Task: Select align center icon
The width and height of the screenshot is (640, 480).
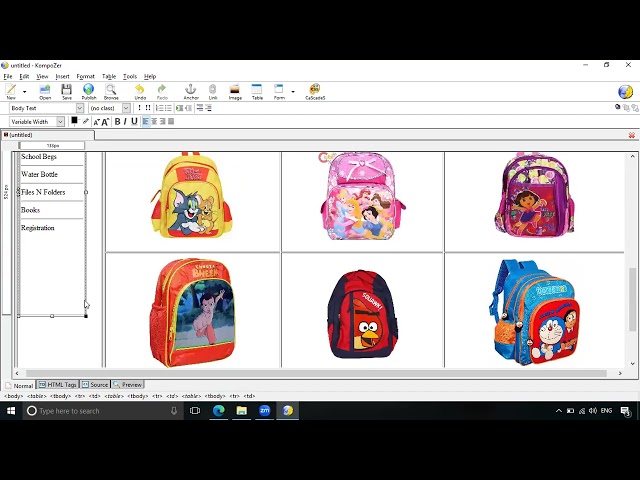Action: point(154,122)
